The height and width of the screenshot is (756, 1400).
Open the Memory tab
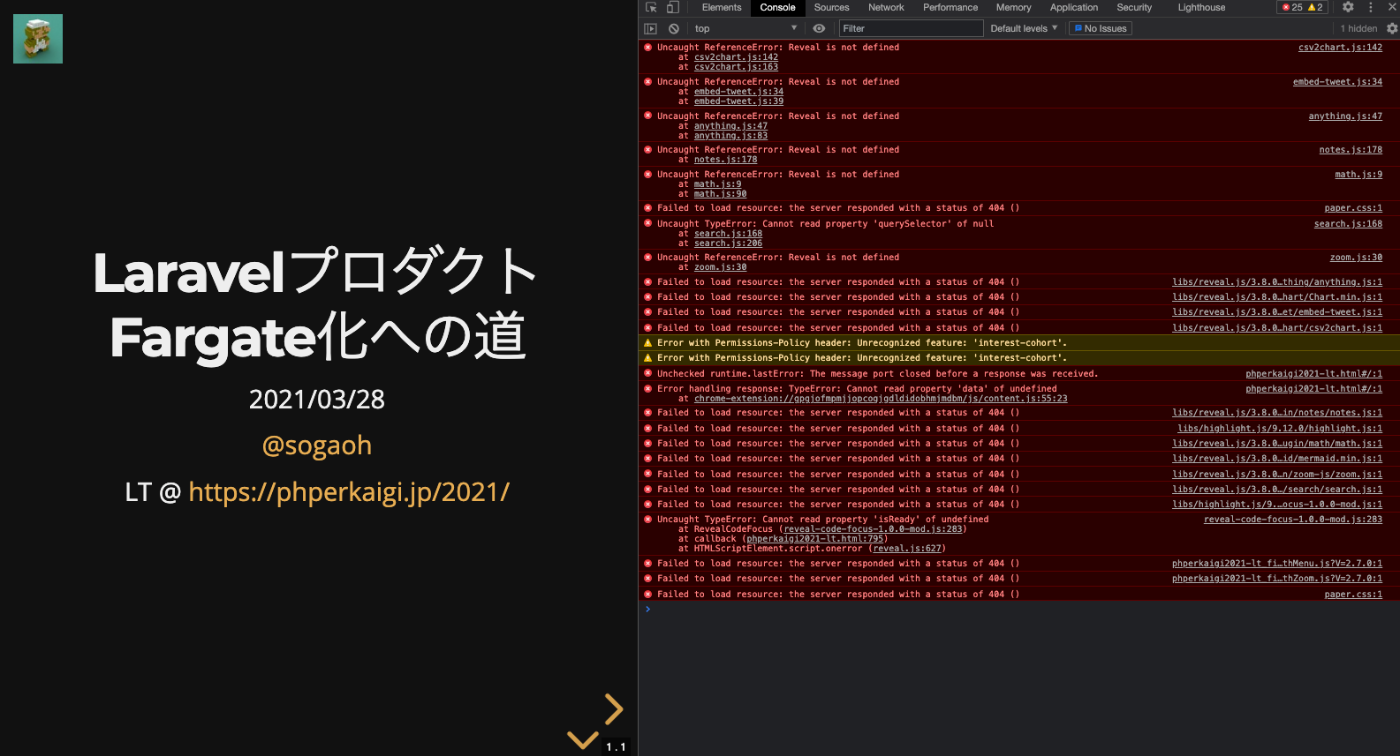pyautogui.click(x=1013, y=8)
